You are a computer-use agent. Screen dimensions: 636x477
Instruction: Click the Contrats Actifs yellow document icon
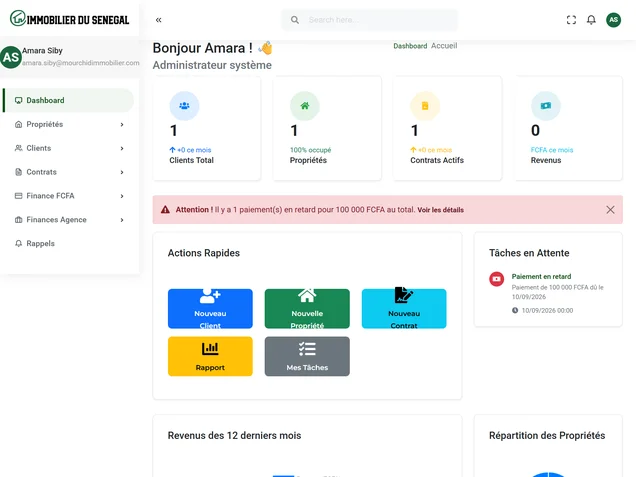[x=425, y=106]
